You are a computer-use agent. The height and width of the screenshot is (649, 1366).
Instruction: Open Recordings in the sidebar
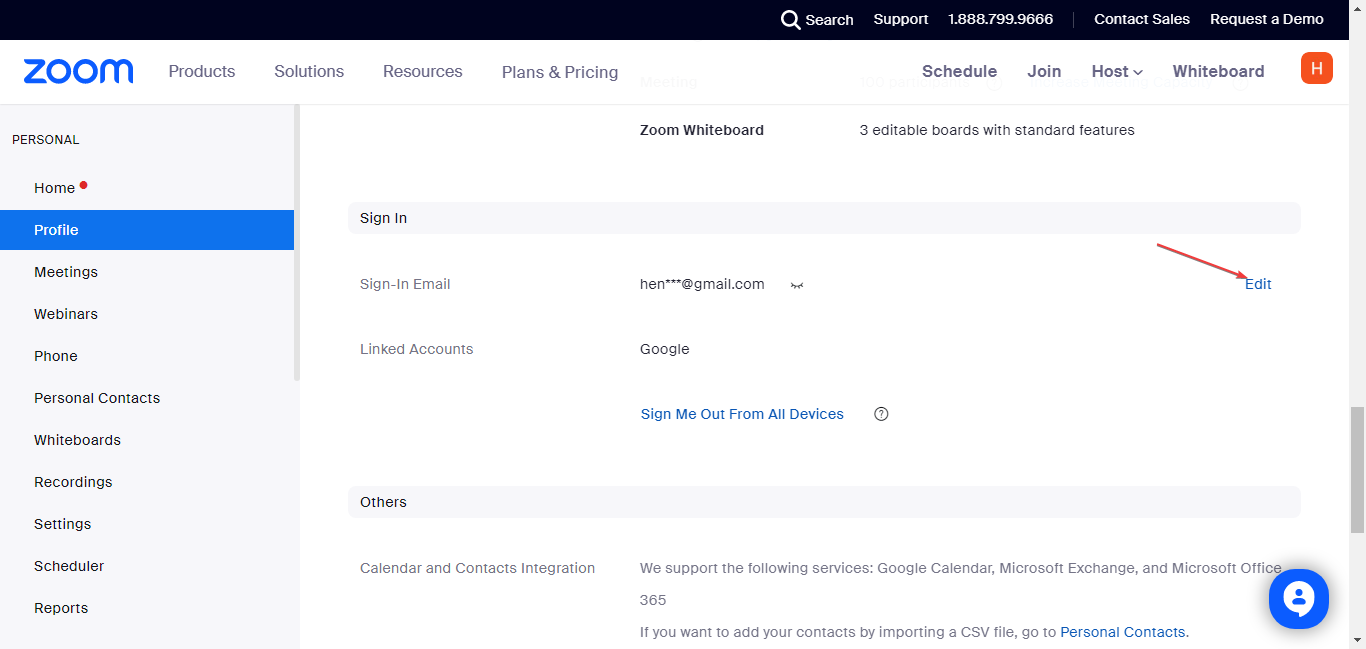(x=73, y=482)
